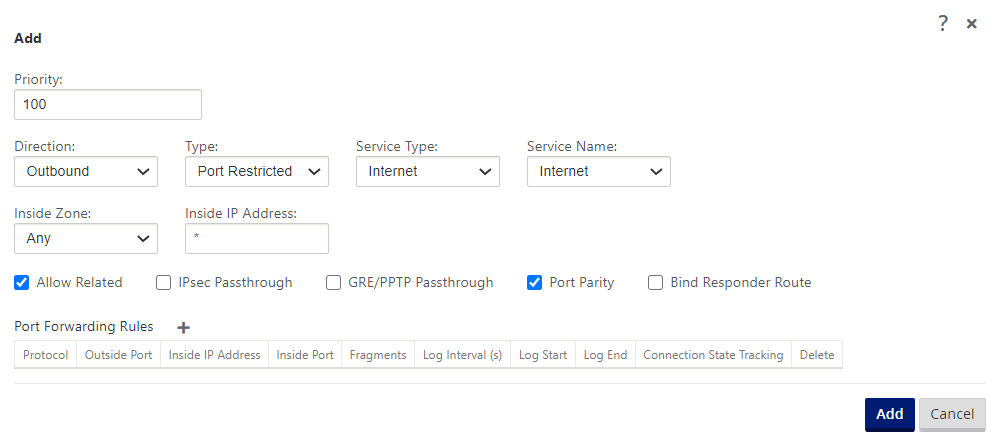997x443 pixels.
Task: Enable GRE/PPTP Passthrough checkbox
Action: click(333, 283)
